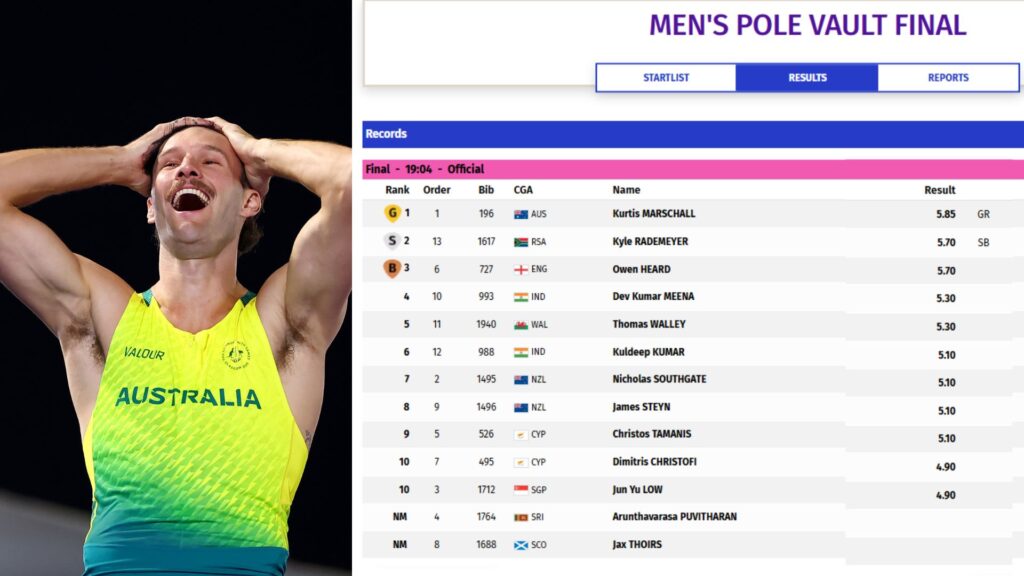Viewport: 1024px width, 576px height.
Task: Click the South Africa flag next to RSA
Action: pos(520,242)
